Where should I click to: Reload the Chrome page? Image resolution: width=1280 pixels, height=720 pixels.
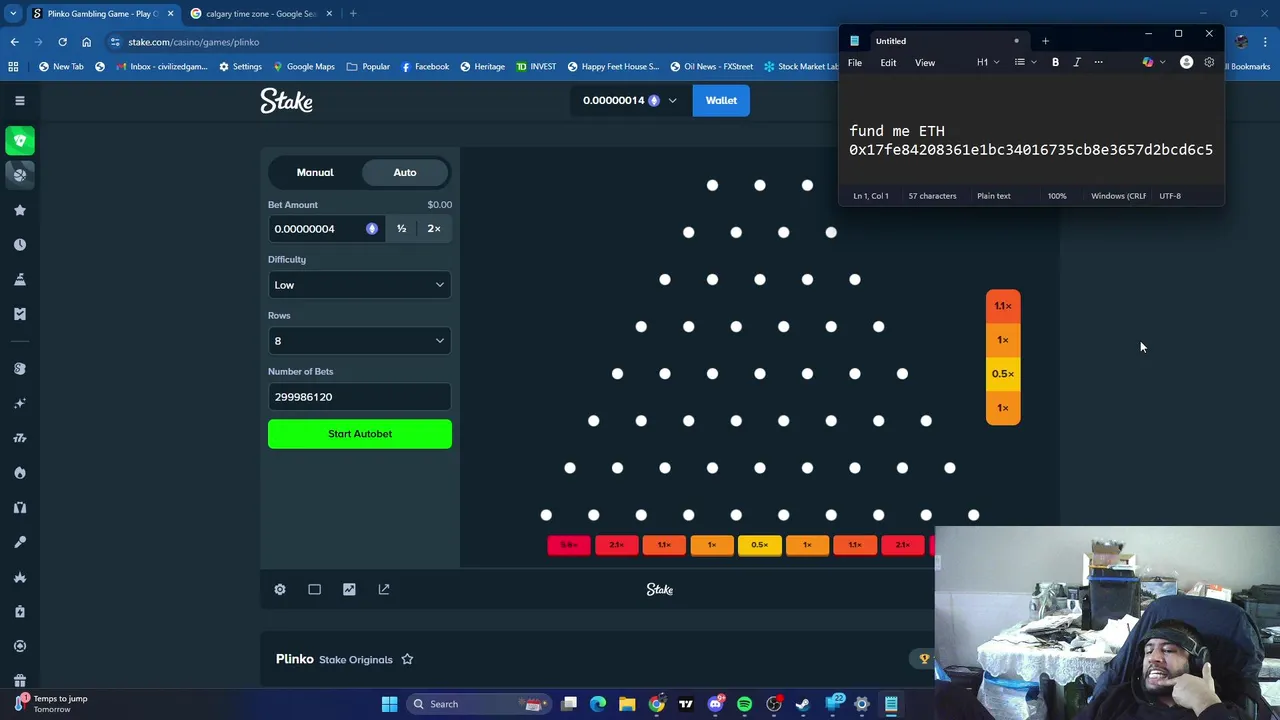coord(62,42)
